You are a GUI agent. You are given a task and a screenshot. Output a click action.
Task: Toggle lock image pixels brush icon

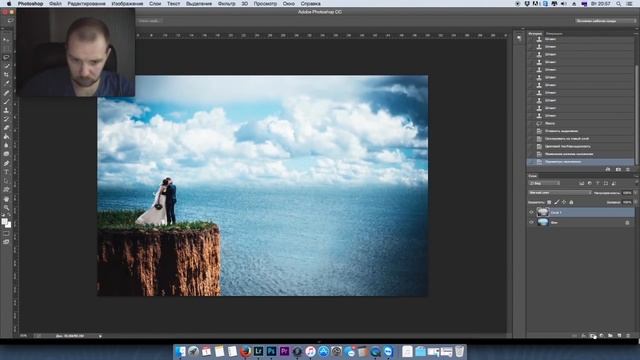[556, 202]
